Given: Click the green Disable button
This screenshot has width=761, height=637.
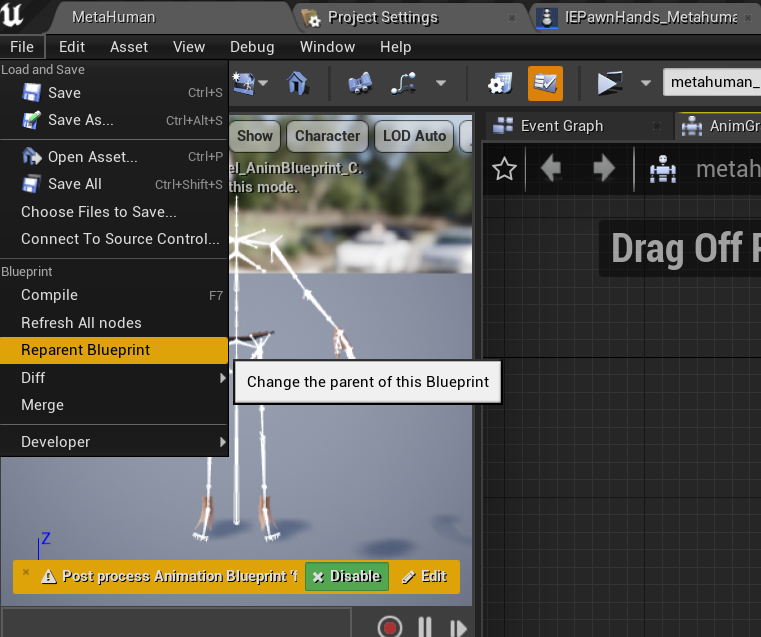Looking at the screenshot, I should 347,576.
